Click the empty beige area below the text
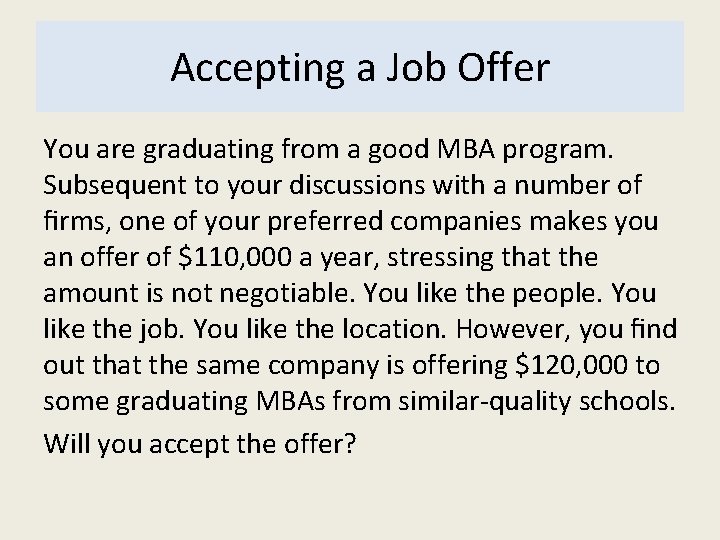The image size is (720, 540). click(x=360, y=500)
